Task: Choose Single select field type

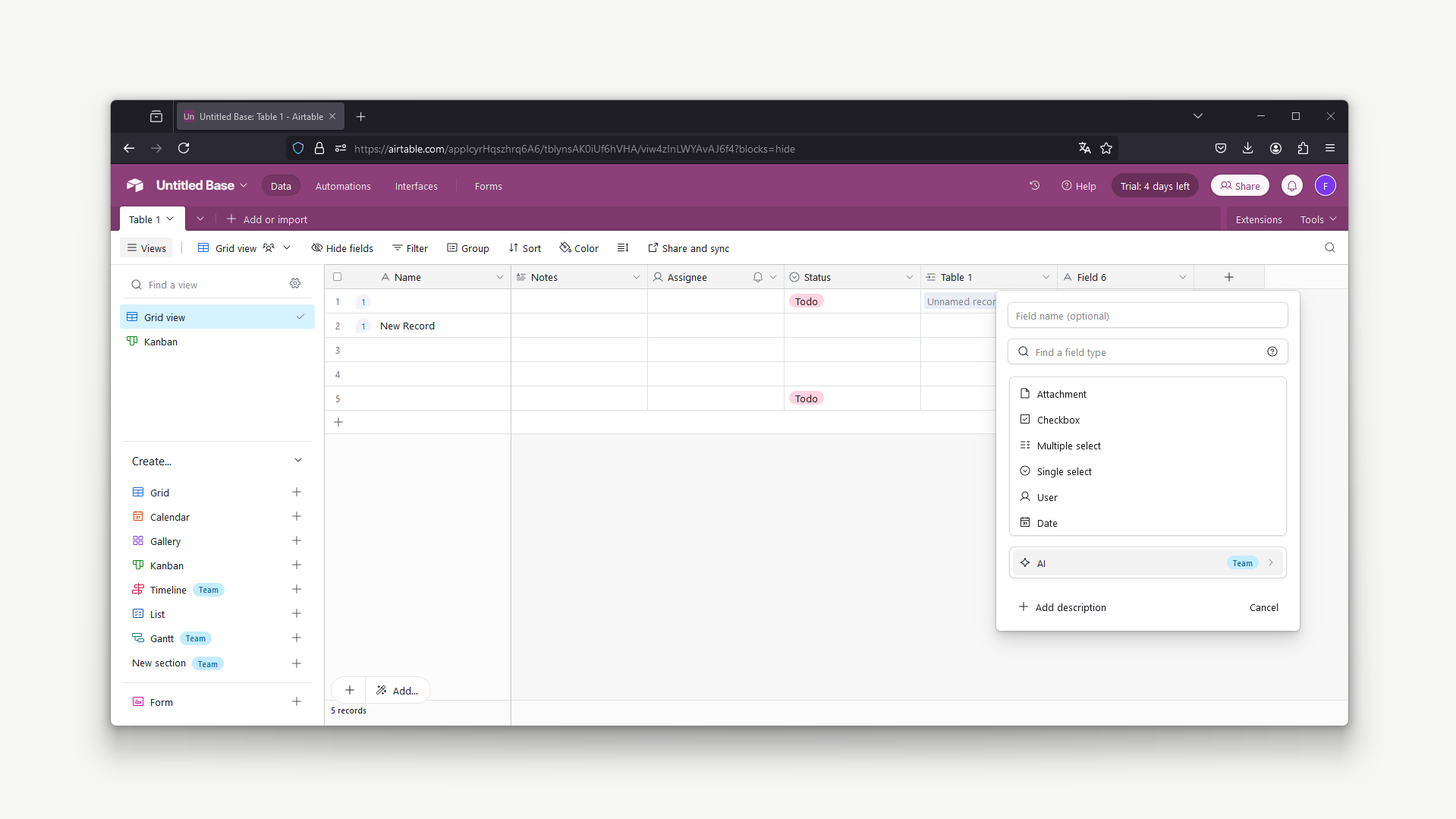Action: coord(1147,471)
